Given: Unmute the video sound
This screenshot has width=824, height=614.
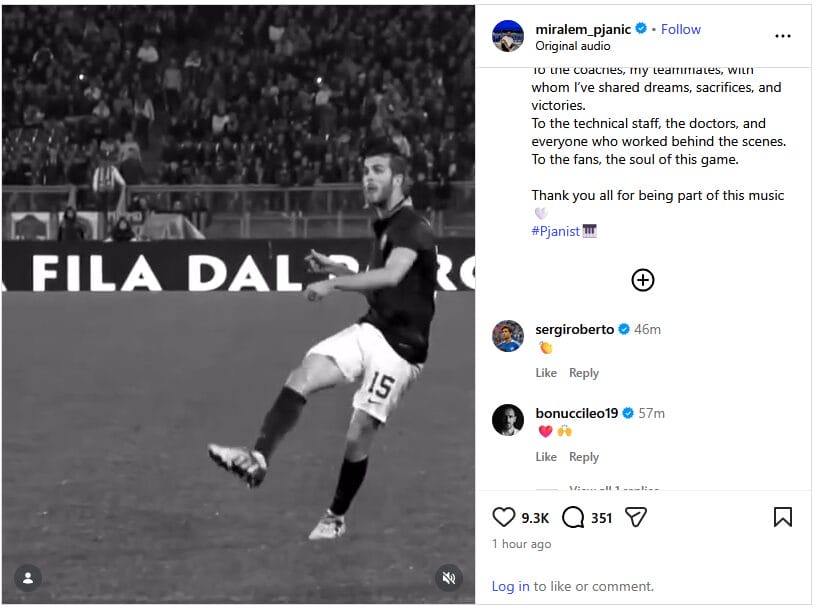Looking at the screenshot, I should click(x=449, y=578).
